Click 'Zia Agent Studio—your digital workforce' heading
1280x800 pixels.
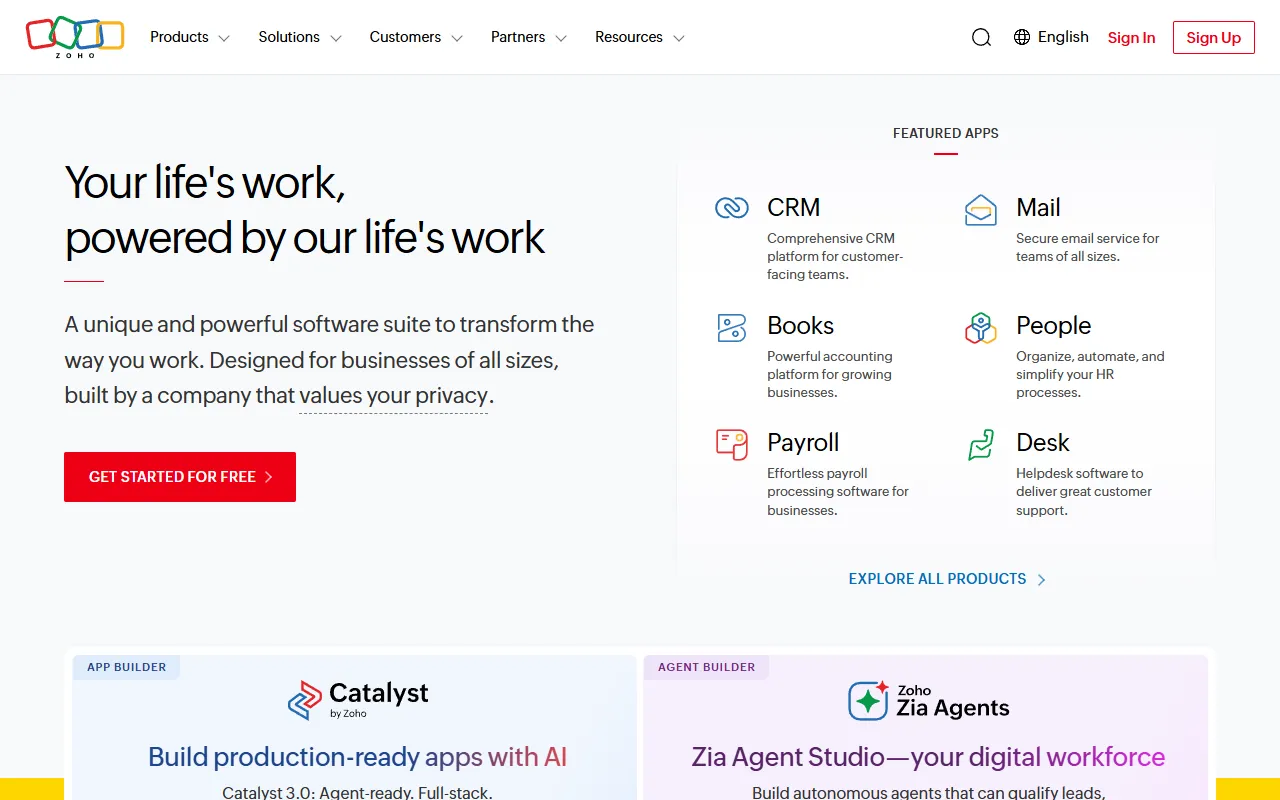(x=928, y=757)
